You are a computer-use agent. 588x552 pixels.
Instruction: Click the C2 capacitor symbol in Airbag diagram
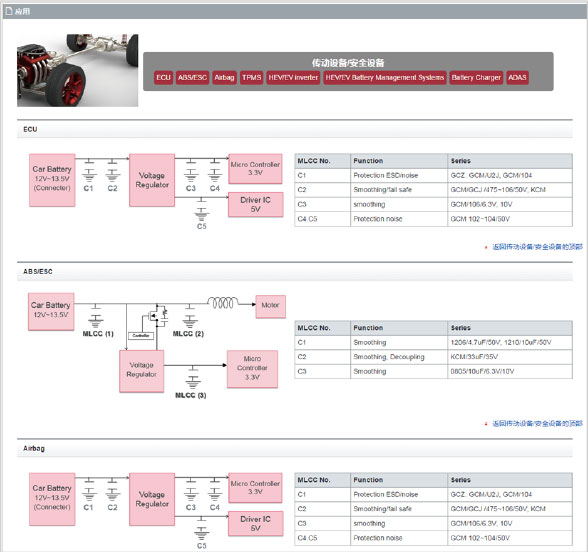click(112, 490)
